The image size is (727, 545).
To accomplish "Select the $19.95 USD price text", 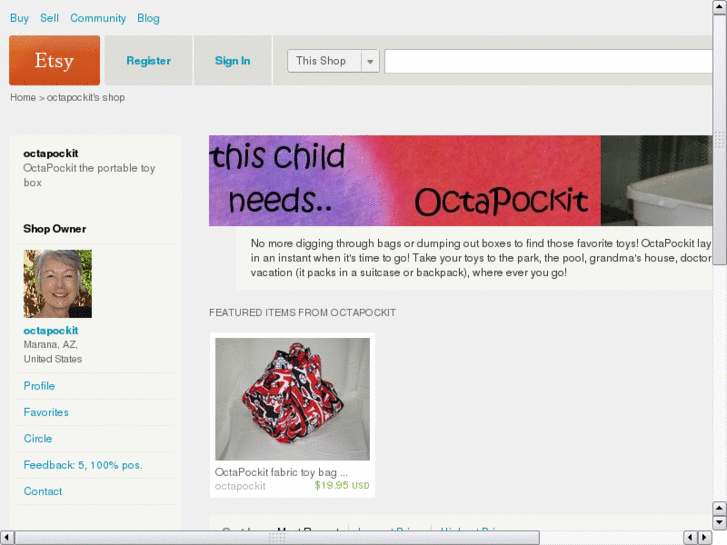I will (342, 486).
